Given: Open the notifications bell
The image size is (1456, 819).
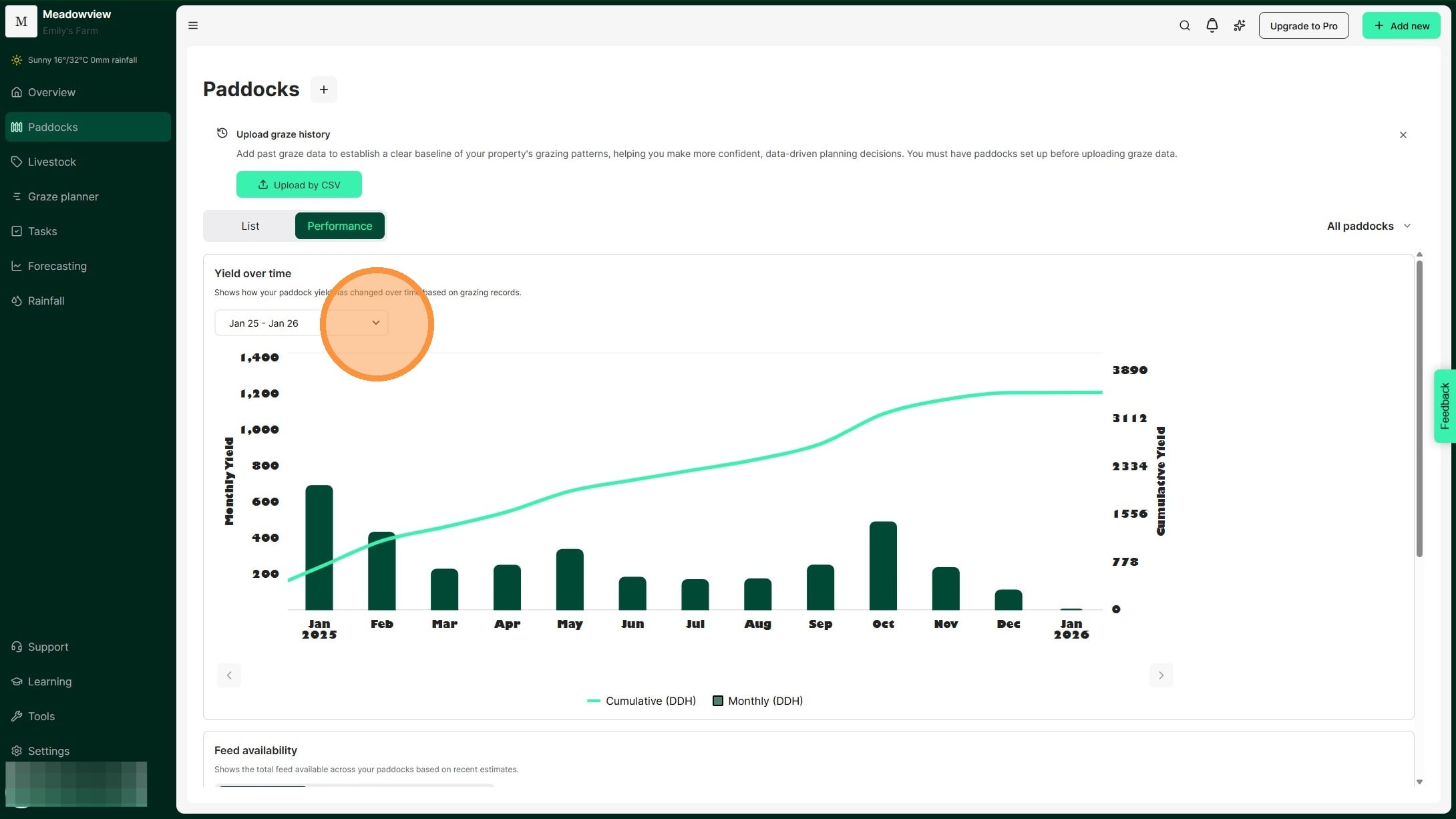Looking at the screenshot, I should (x=1212, y=25).
